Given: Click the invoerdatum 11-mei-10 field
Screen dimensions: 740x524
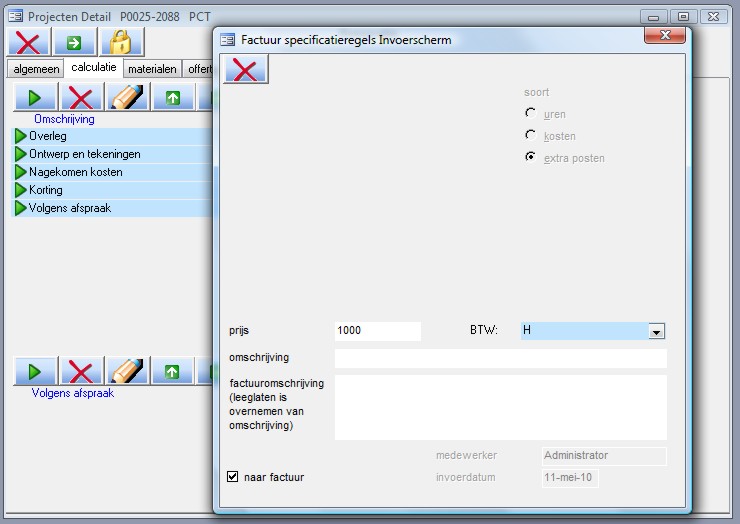Looking at the screenshot, I should coord(570,478).
